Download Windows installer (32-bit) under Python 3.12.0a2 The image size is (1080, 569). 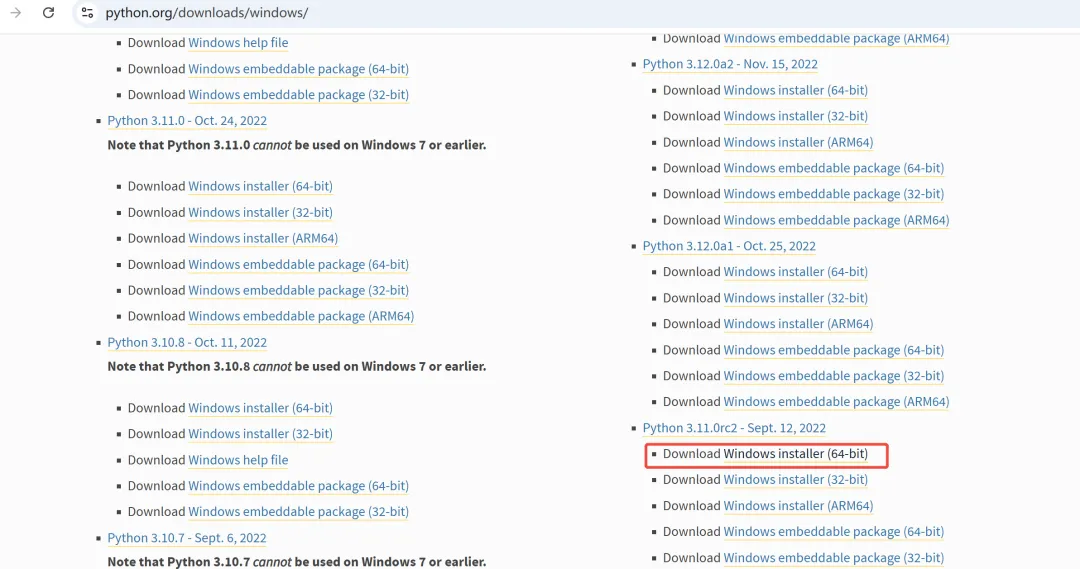796,116
